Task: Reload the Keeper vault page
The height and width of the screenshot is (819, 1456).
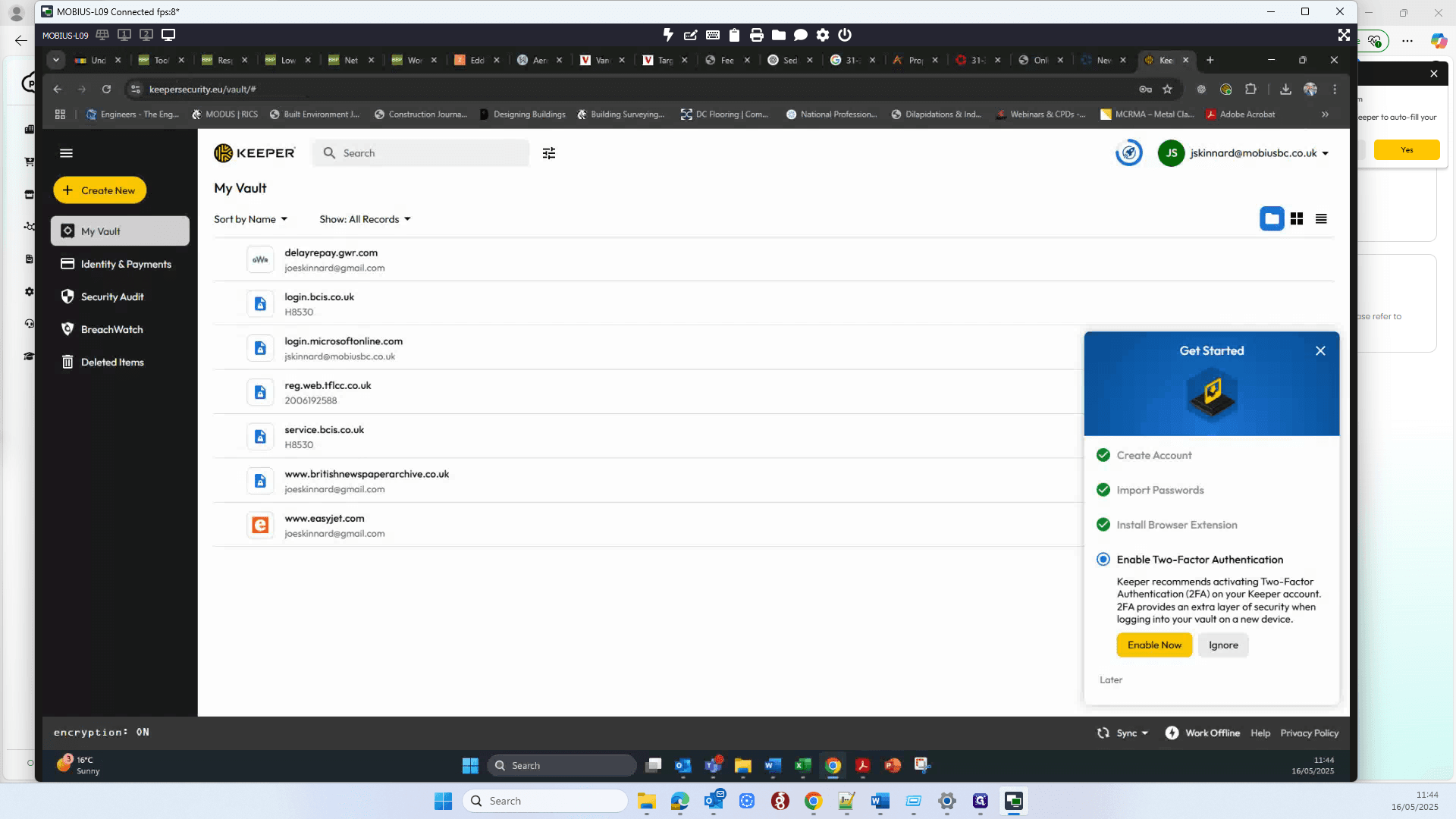Action: tap(107, 89)
